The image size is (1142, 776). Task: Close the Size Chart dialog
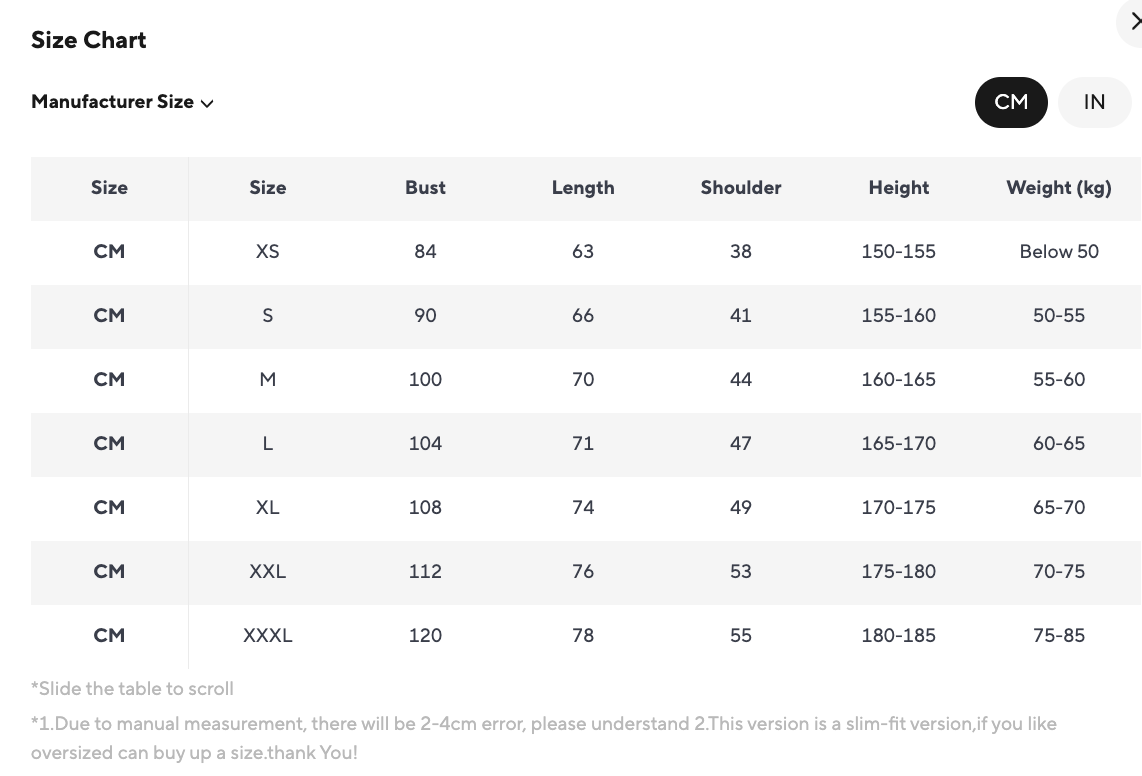click(1134, 22)
